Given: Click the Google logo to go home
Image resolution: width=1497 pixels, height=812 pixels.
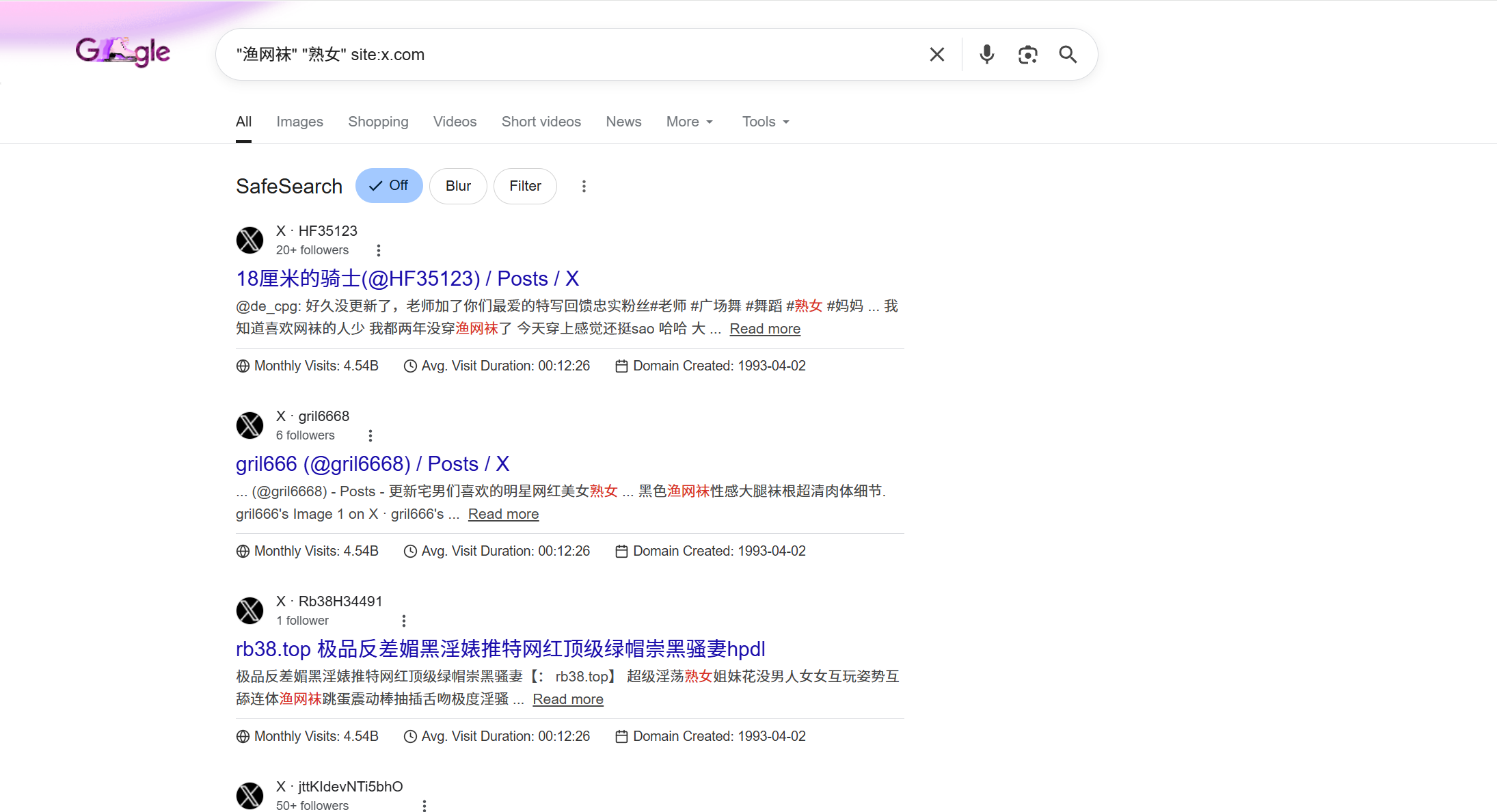Looking at the screenshot, I should coord(123,52).
